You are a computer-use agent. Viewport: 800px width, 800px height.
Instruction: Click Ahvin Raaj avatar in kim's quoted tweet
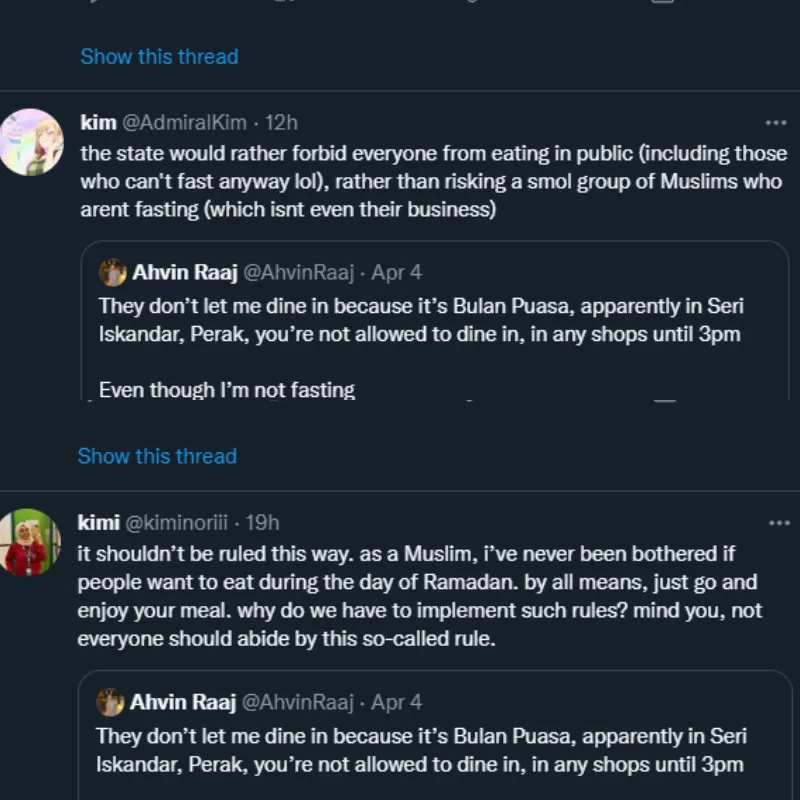coord(113,272)
